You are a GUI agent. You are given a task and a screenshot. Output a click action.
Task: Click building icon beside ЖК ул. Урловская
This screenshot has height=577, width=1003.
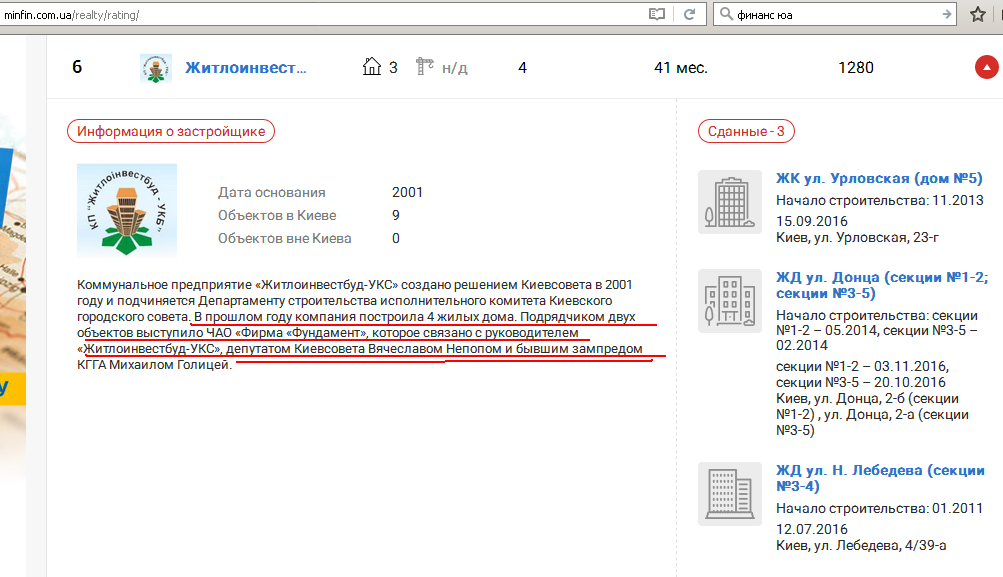(x=730, y=202)
